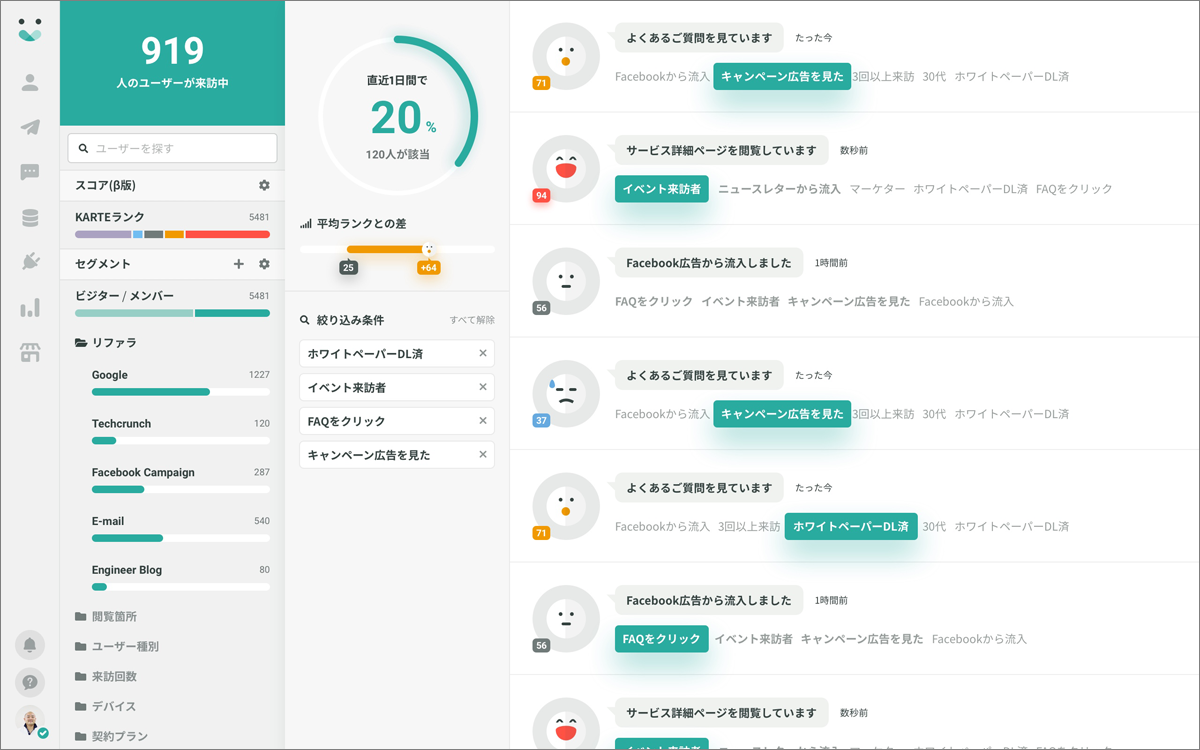Click the KARTEランク color bar
1200x750 pixels.
[172, 234]
